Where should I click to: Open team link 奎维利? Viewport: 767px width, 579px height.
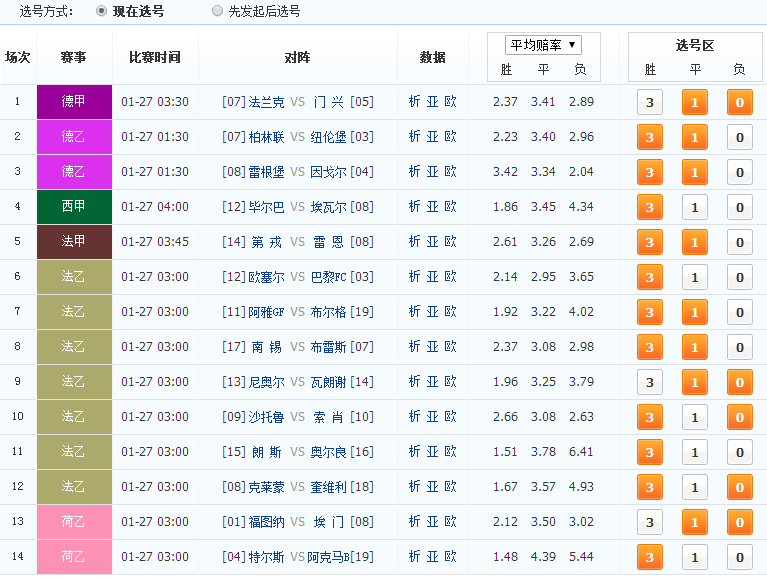(328, 487)
